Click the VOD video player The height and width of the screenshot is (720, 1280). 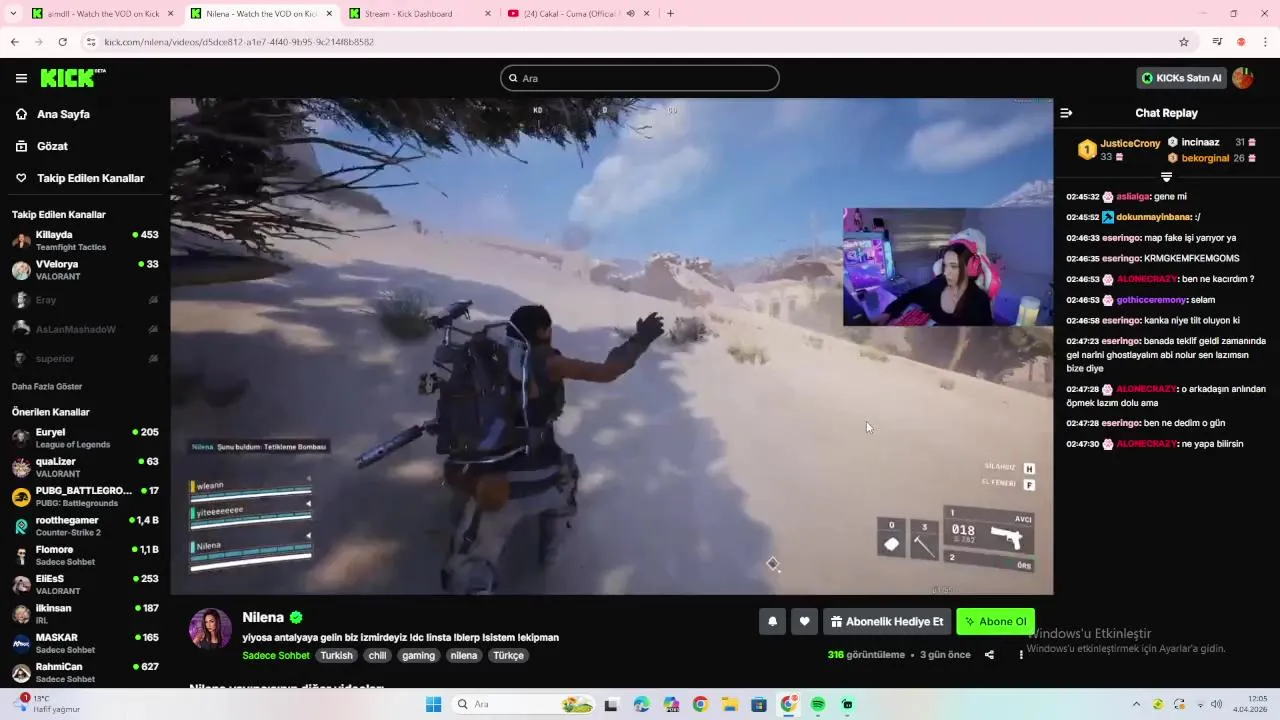(611, 346)
